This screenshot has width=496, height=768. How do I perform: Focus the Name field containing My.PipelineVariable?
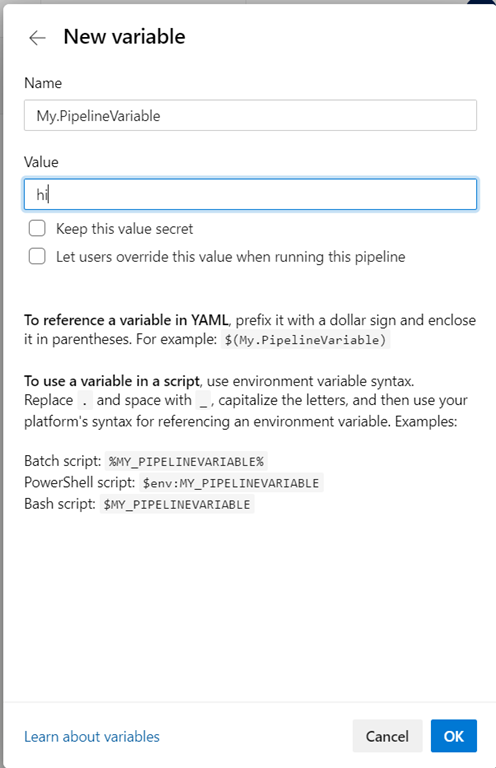click(x=250, y=116)
